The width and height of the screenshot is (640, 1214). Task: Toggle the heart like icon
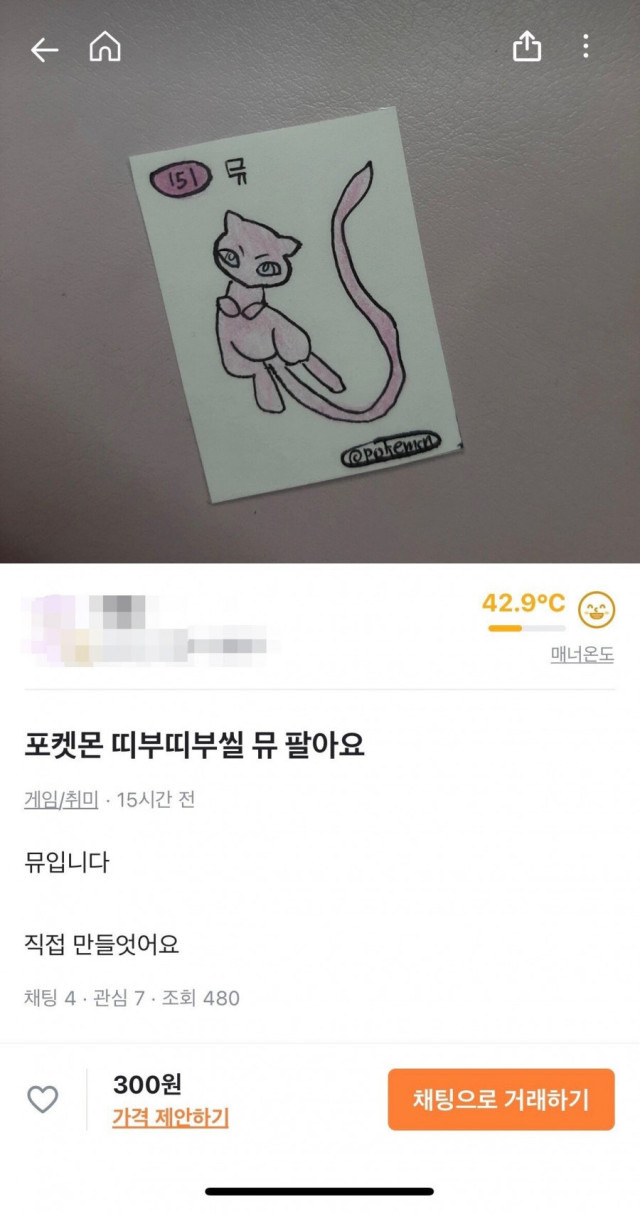coord(42,1100)
